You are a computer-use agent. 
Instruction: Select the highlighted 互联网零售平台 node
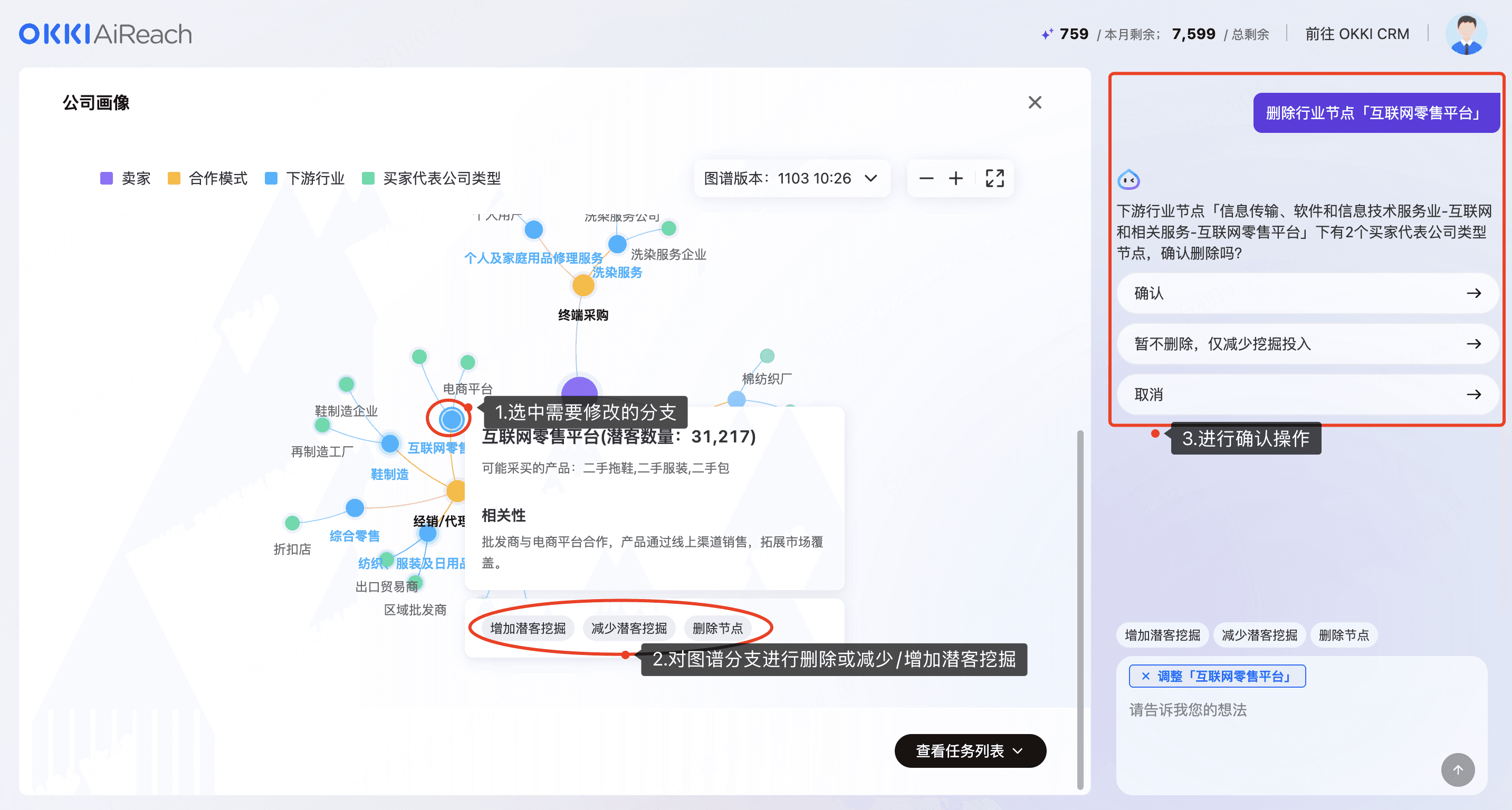(x=452, y=419)
